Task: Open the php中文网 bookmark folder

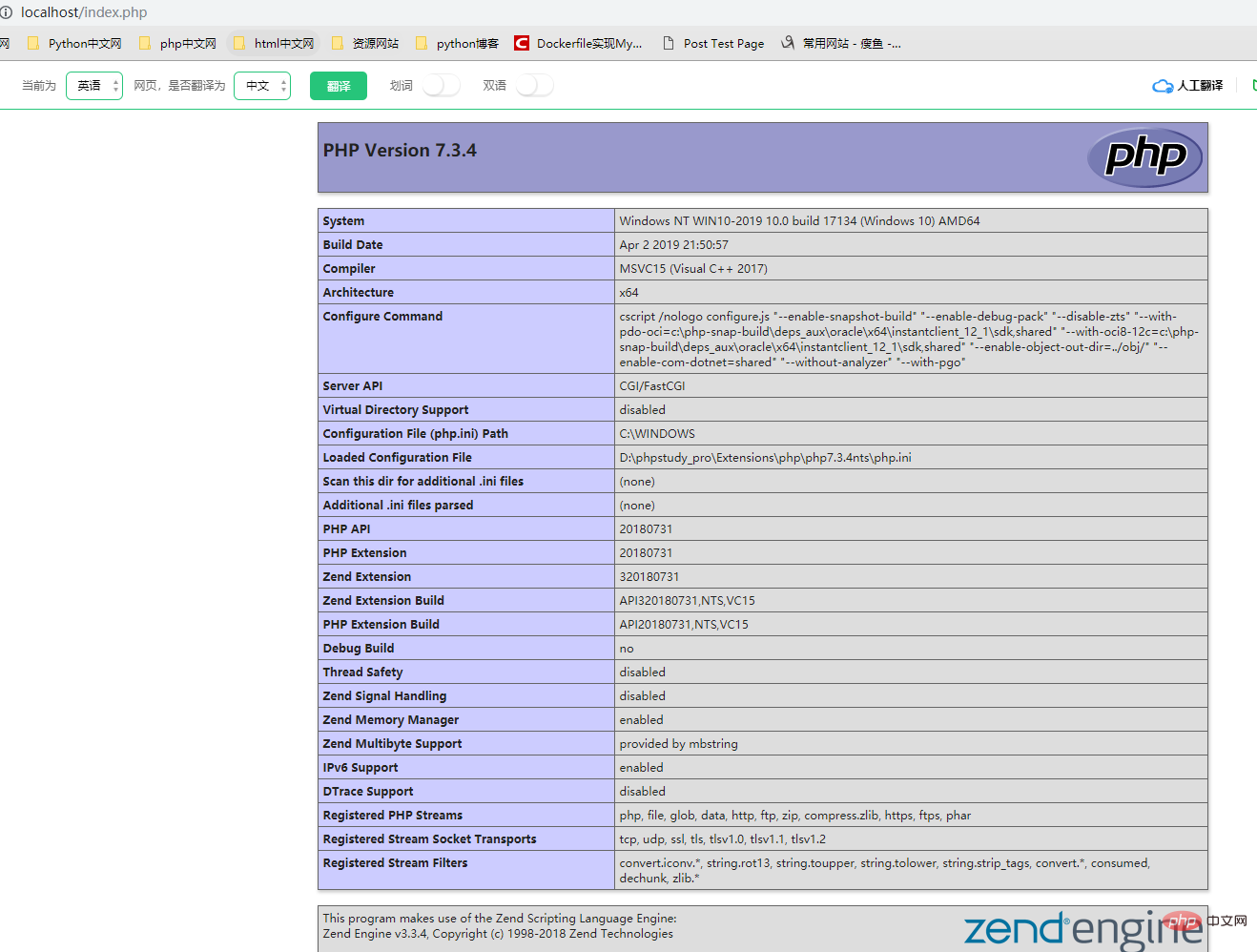Action: click(x=177, y=43)
